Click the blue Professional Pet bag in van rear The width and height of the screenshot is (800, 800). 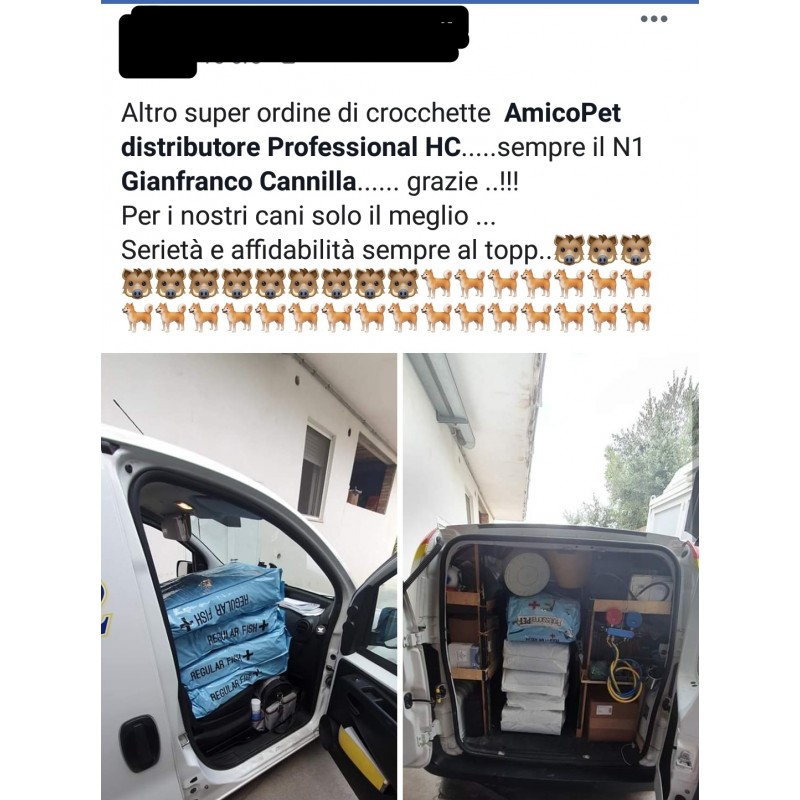(x=543, y=618)
